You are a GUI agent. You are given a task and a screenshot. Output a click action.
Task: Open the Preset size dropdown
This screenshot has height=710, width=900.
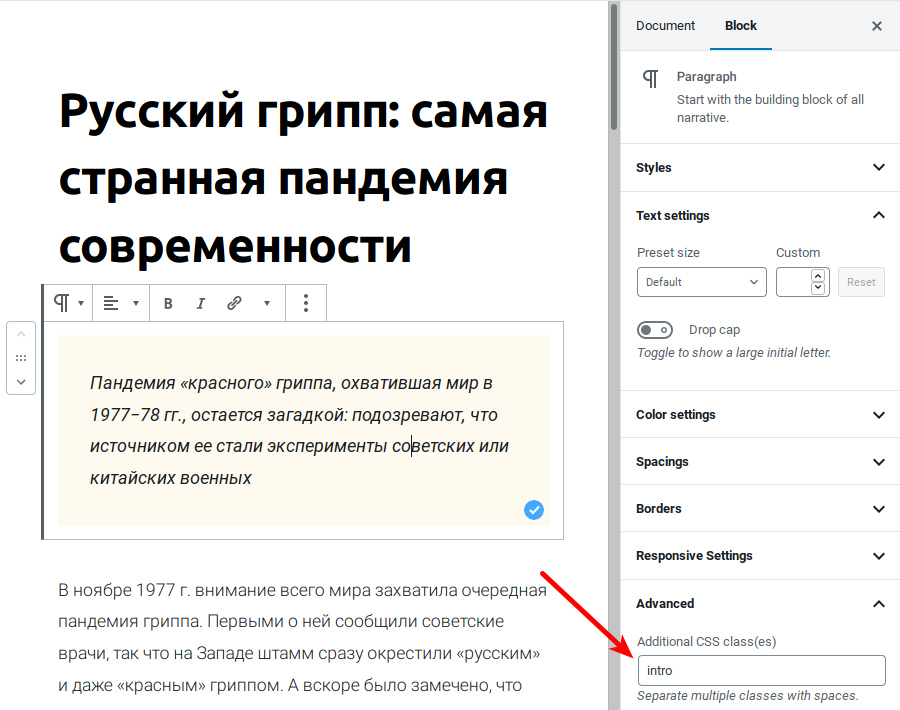(x=701, y=282)
